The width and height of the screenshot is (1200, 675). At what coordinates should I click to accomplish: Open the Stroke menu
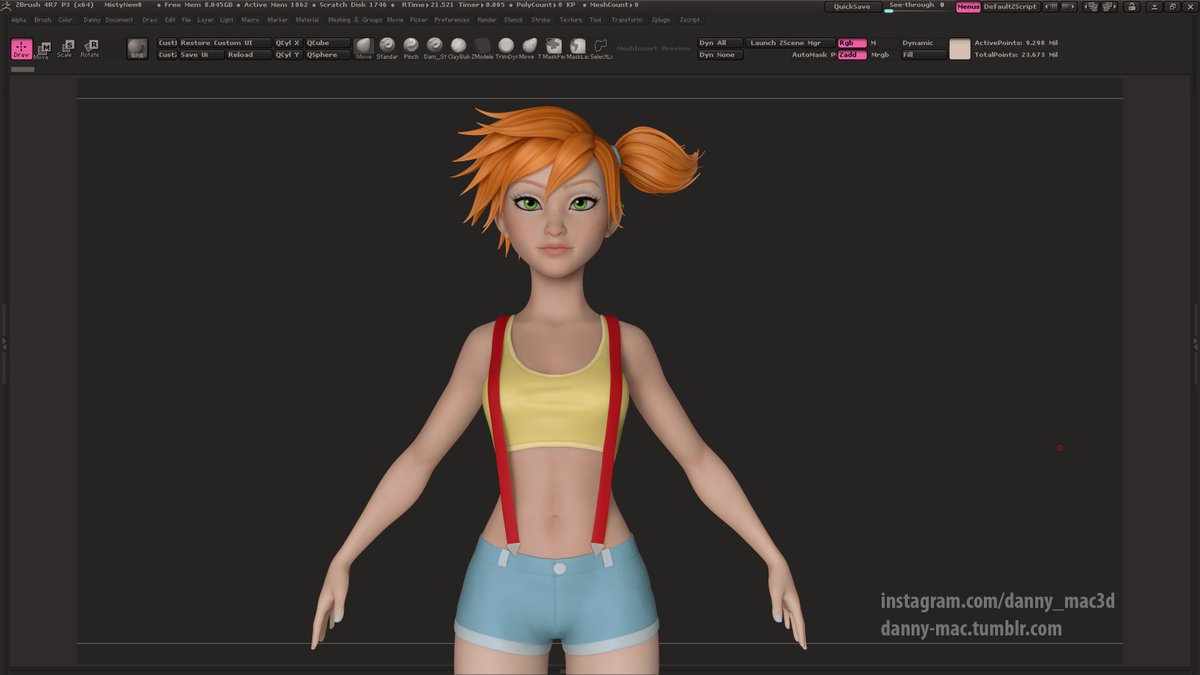click(x=541, y=20)
